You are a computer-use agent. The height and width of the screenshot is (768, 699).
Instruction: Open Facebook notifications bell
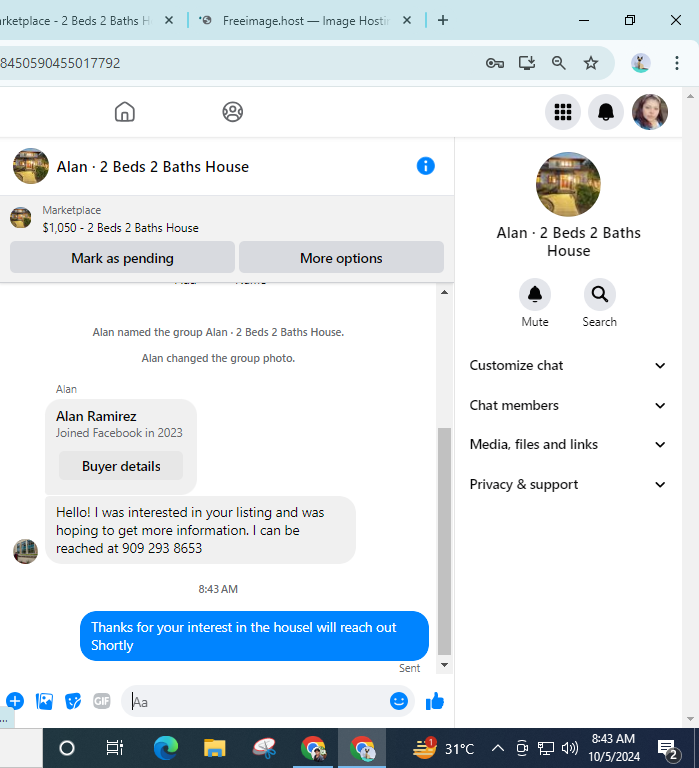tap(606, 112)
